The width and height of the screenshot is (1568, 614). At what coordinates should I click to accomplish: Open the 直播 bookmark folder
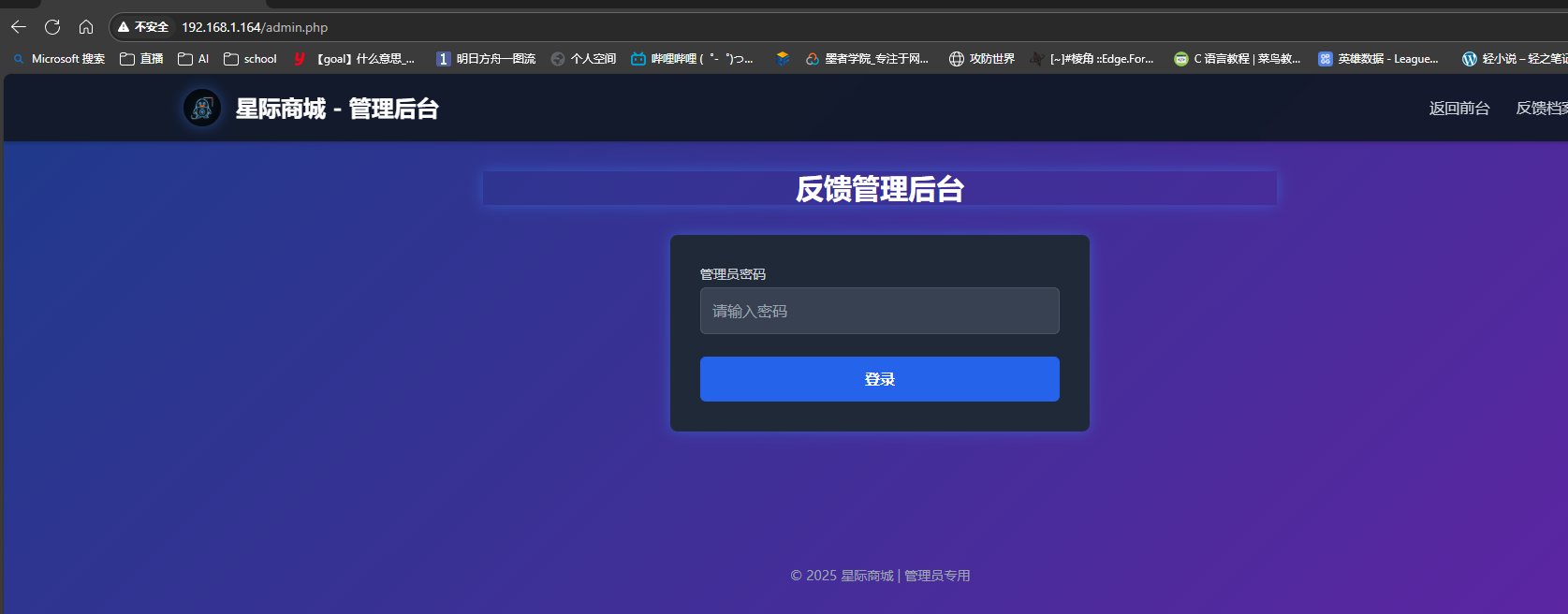[141, 59]
